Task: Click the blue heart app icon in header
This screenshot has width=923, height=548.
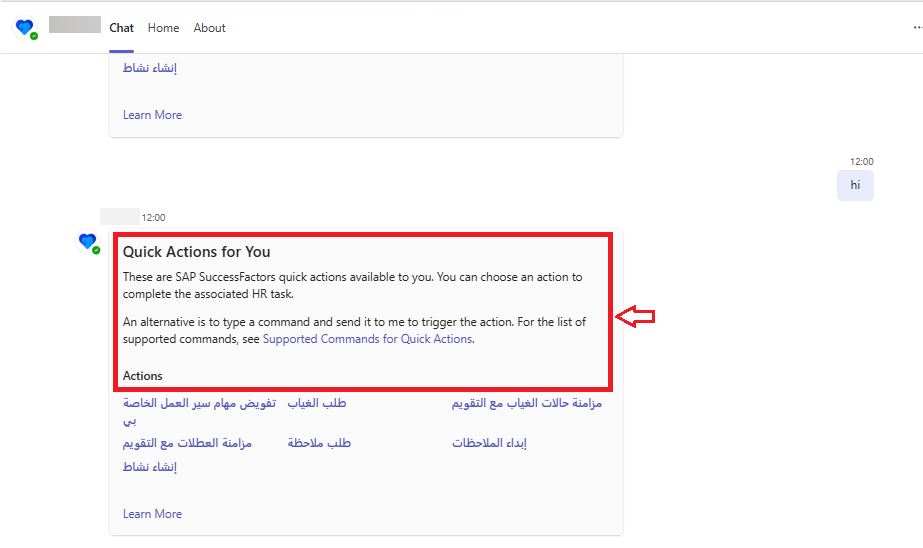Action: tap(25, 28)
